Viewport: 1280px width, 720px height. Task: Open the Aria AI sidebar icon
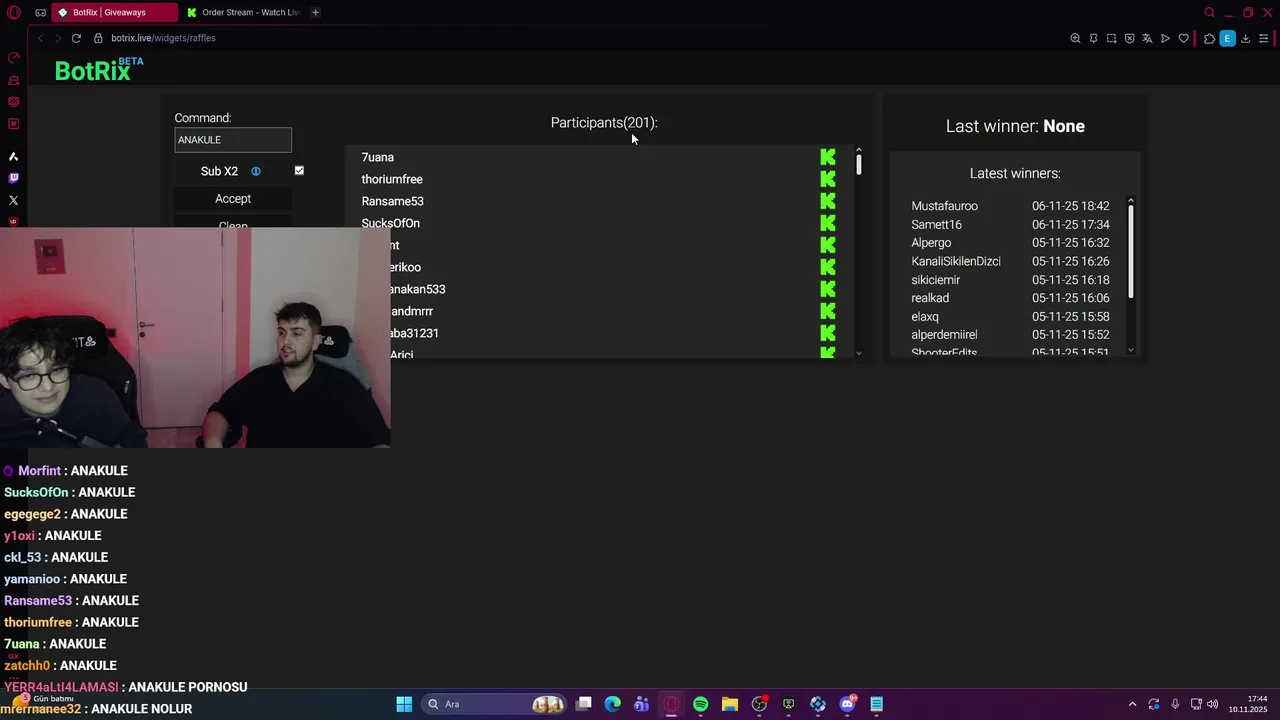(13, 156)
